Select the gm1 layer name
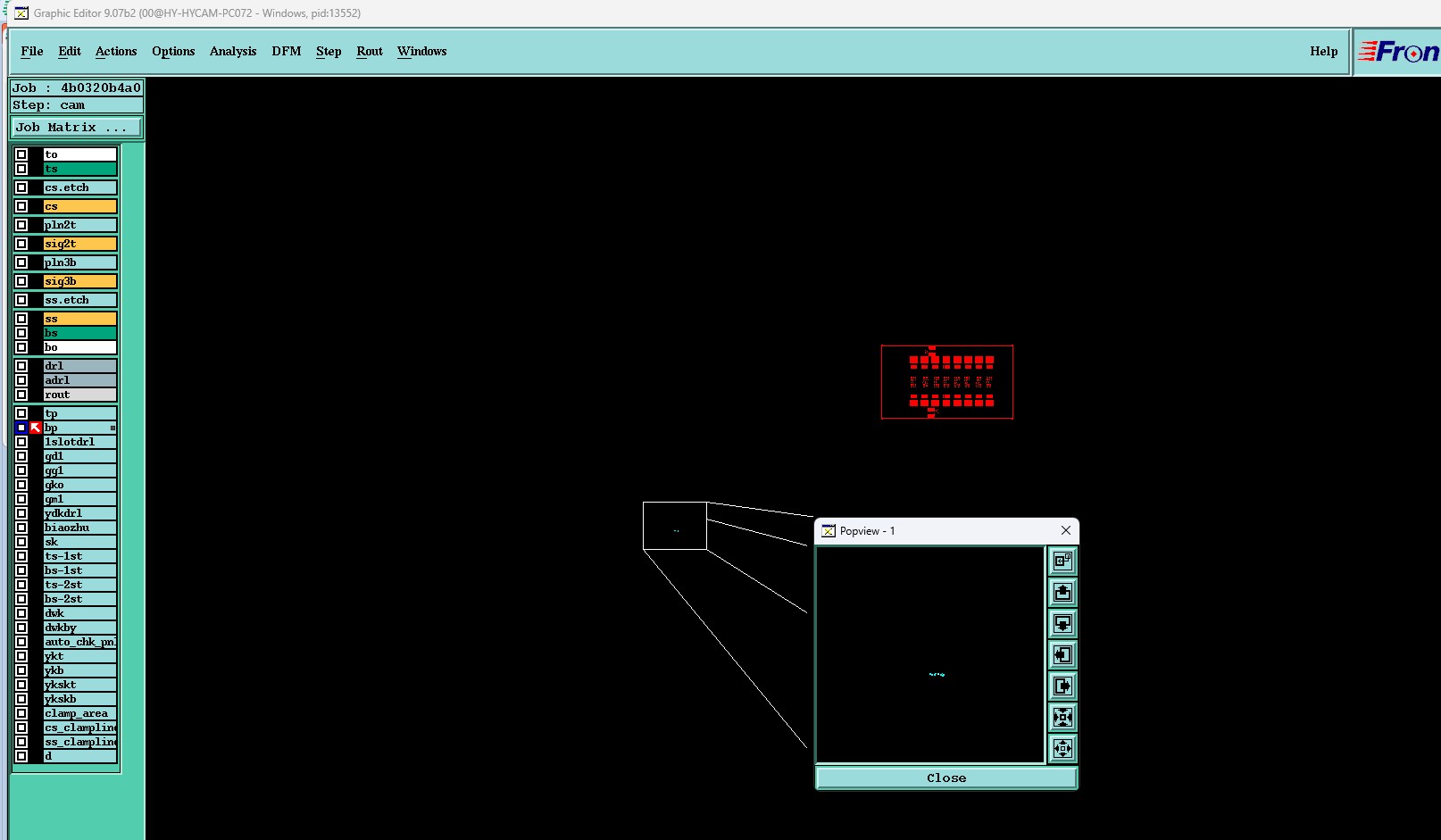This screenshot has height=840, width=1441. (x=80, y=499)
